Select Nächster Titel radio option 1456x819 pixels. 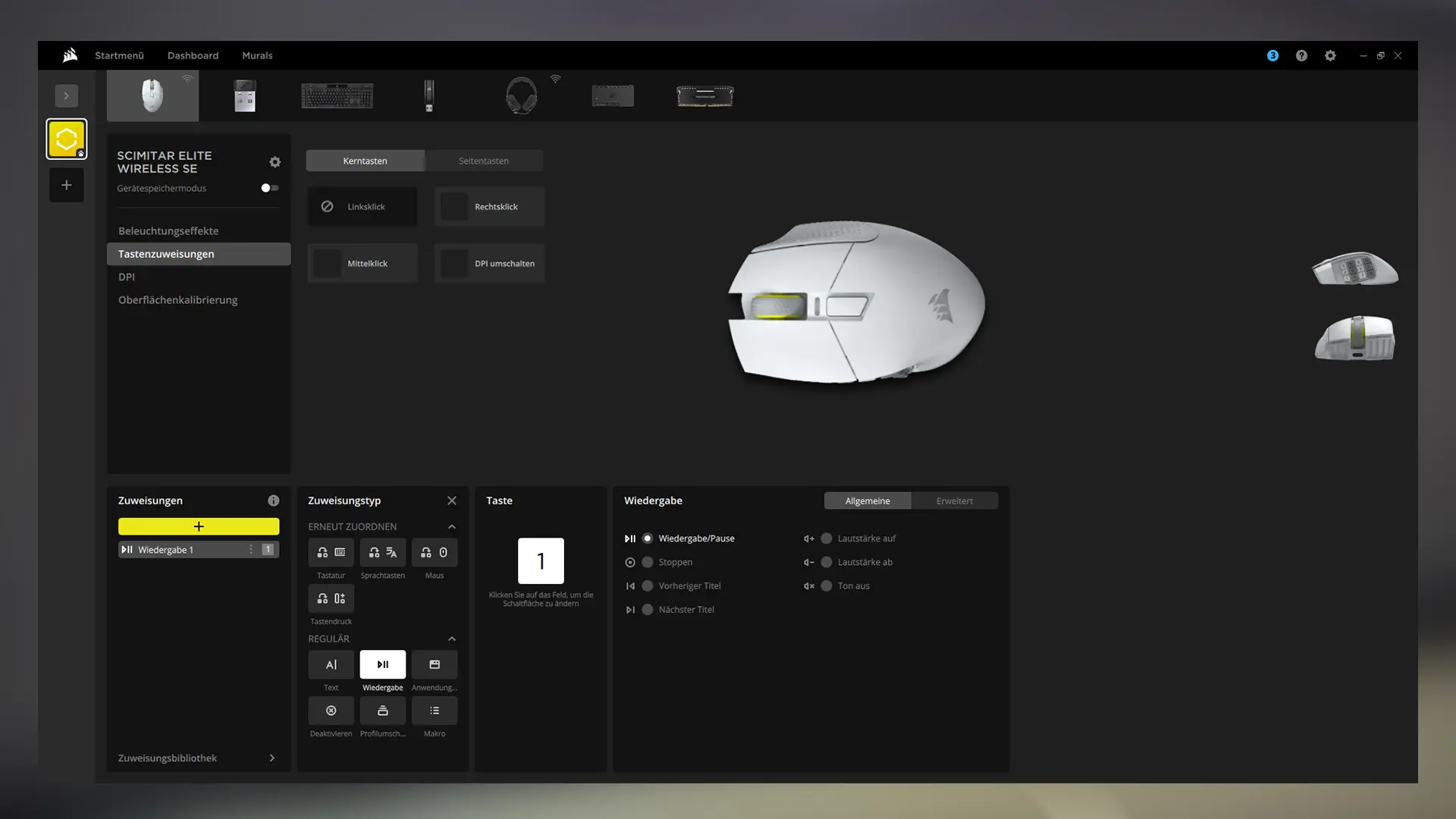648,610
